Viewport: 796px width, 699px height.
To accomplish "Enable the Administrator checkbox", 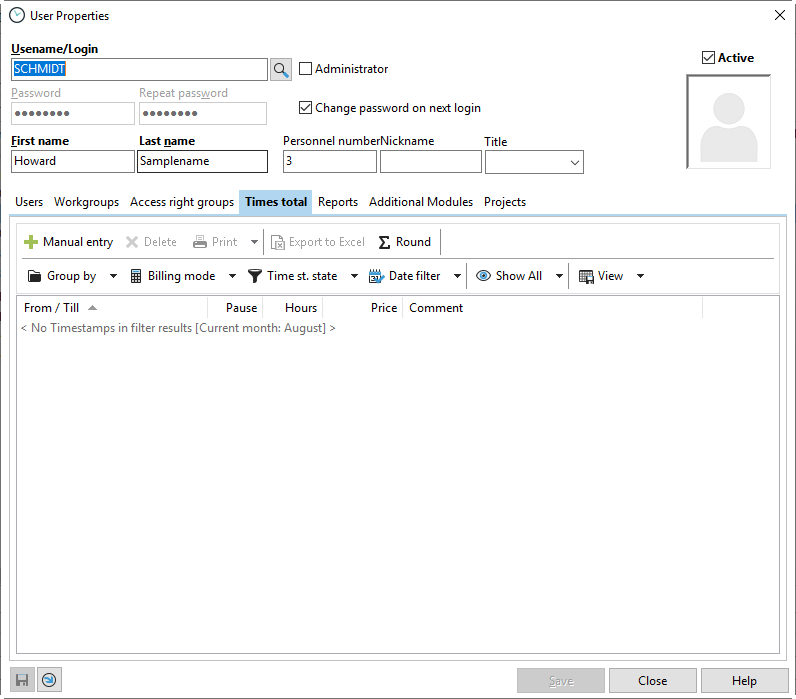I will (x=306, y=69).
